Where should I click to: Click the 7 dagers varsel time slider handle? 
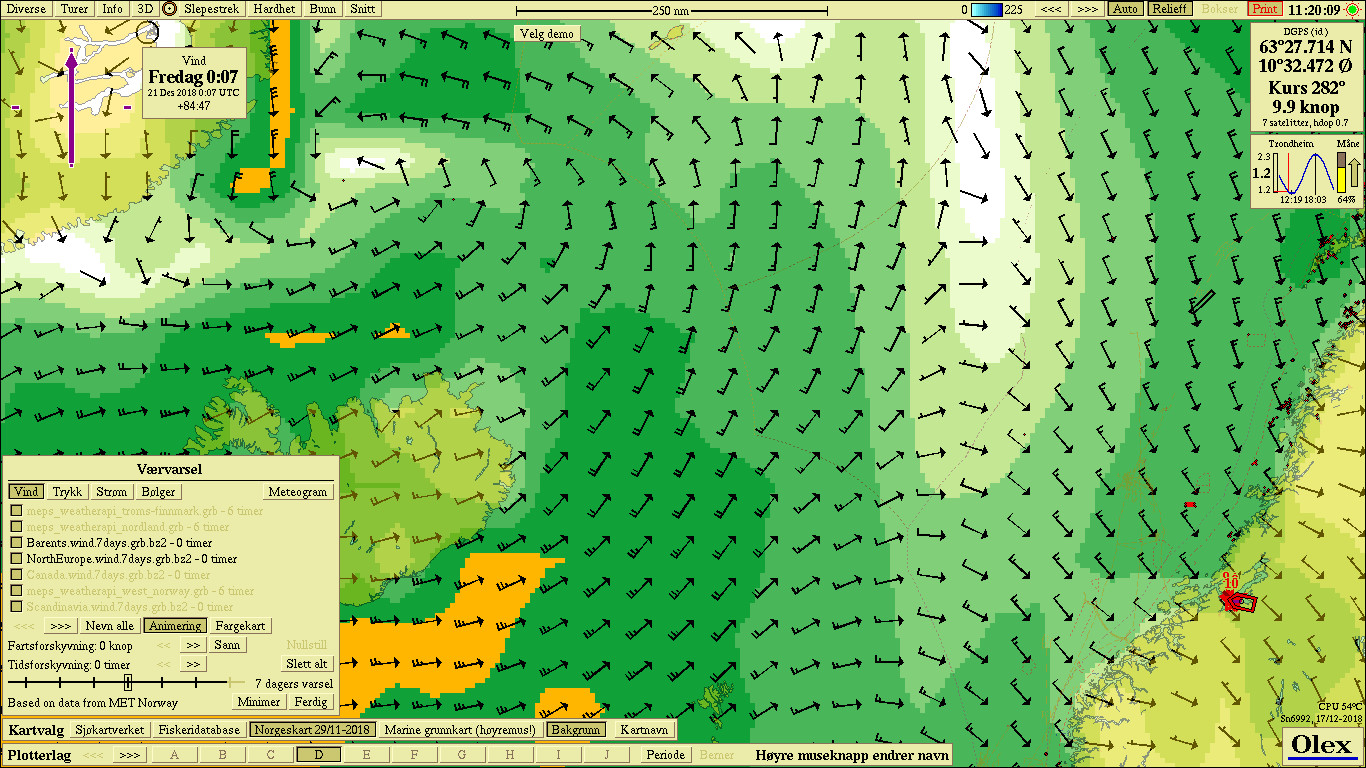point(128,683)
